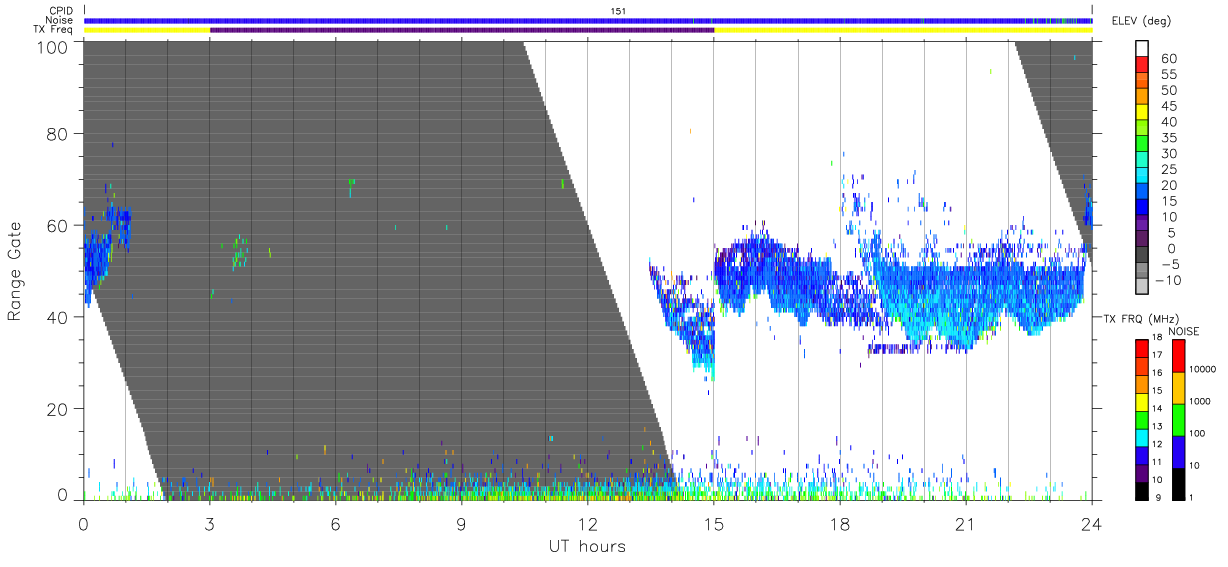Click the CPID value "151"
The image size is (1228, 567).
click(x=619, y=11)
